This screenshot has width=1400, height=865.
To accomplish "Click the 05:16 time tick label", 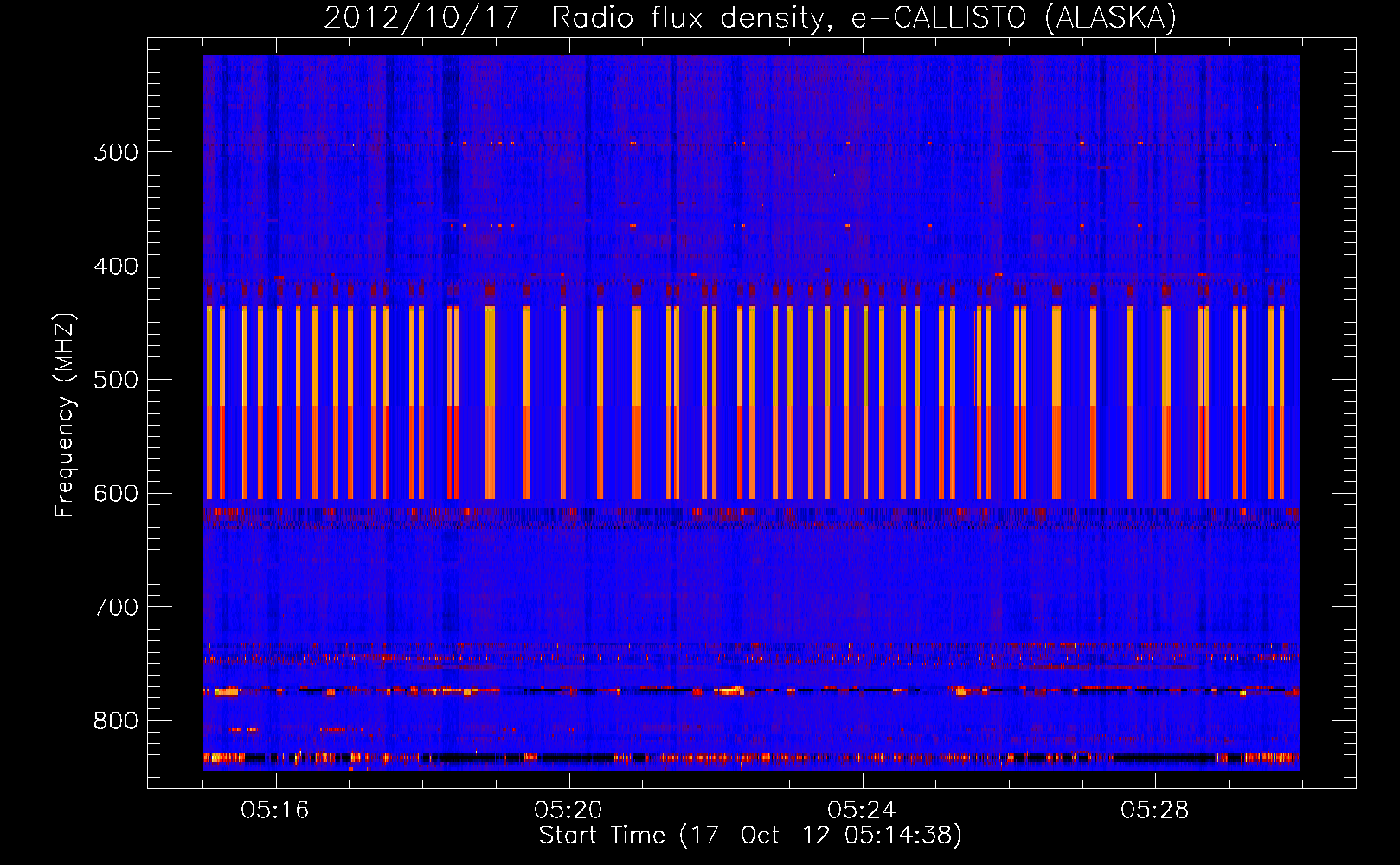I will tap(275, 811).
